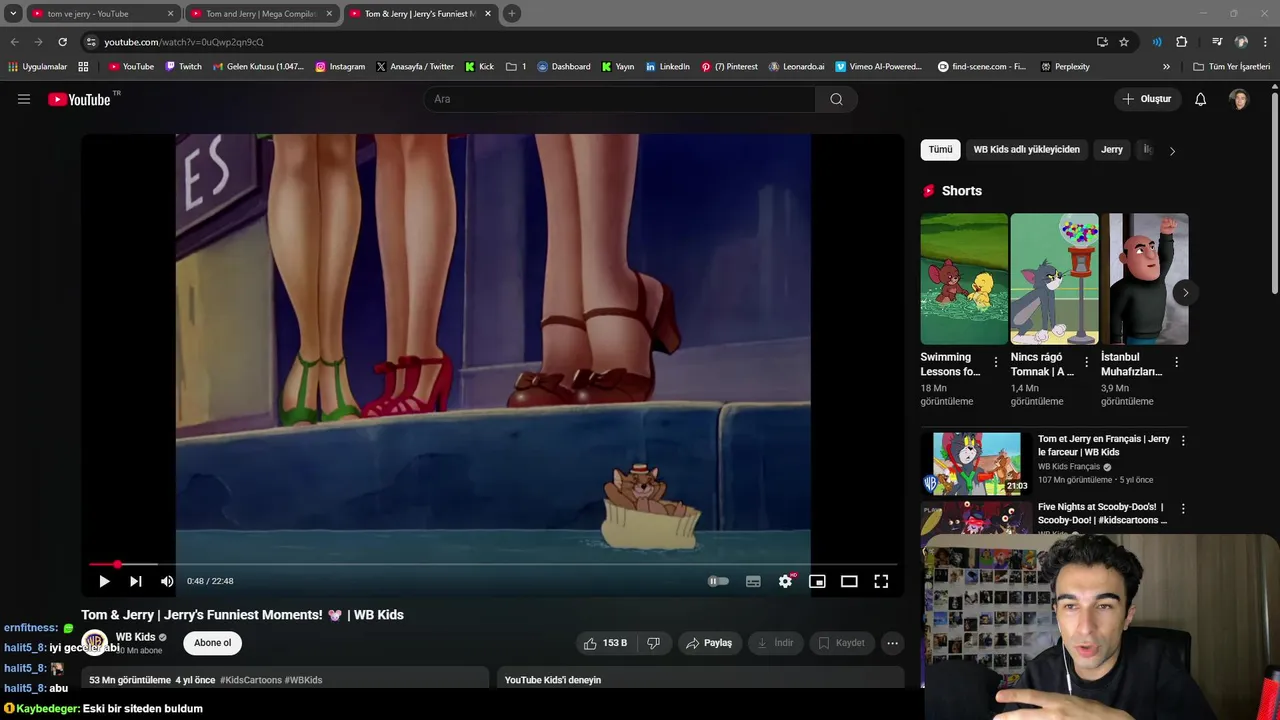
Task: Go back in browser history
Action: [14, 42]
